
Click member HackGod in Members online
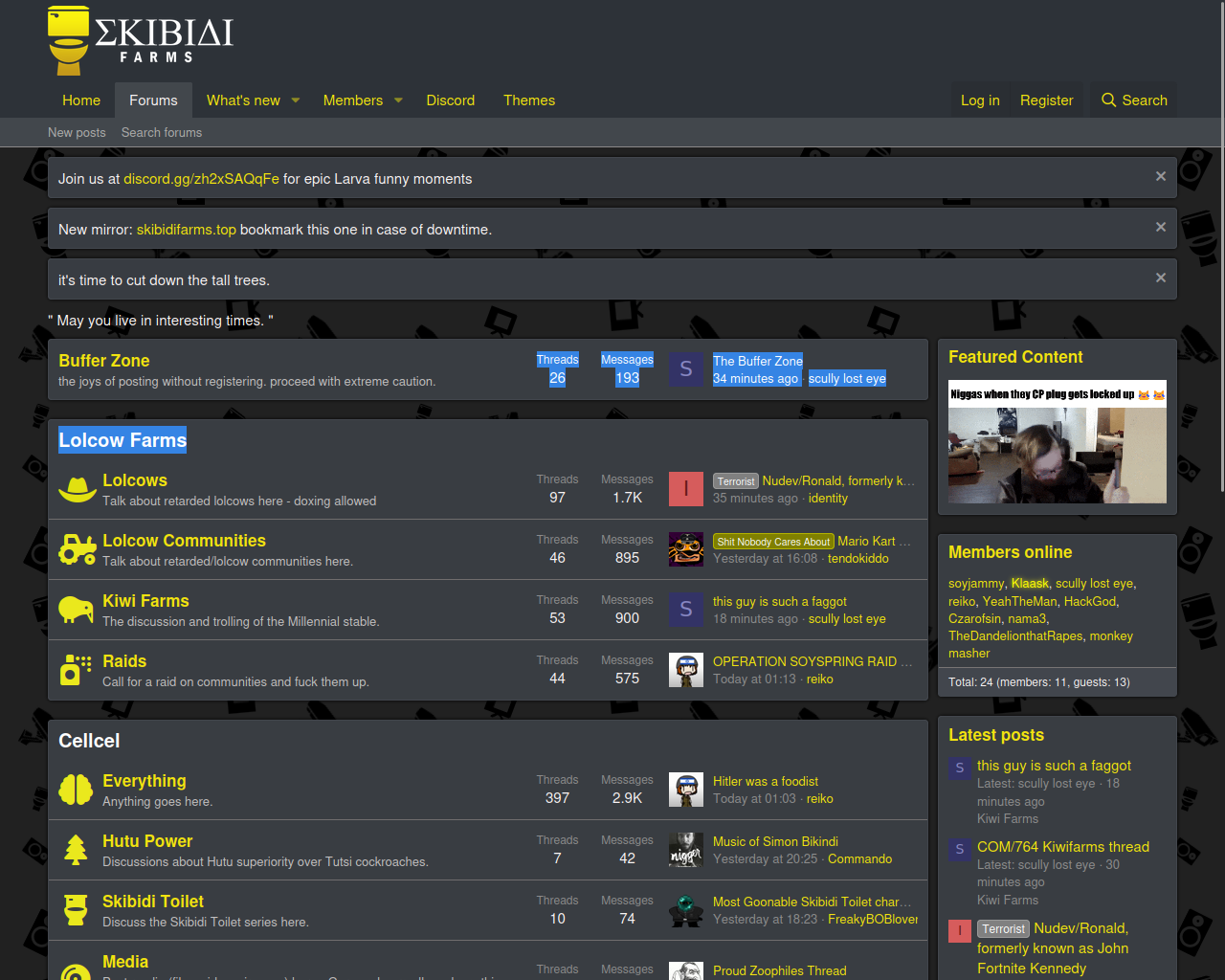click(x=1090, y=601)
